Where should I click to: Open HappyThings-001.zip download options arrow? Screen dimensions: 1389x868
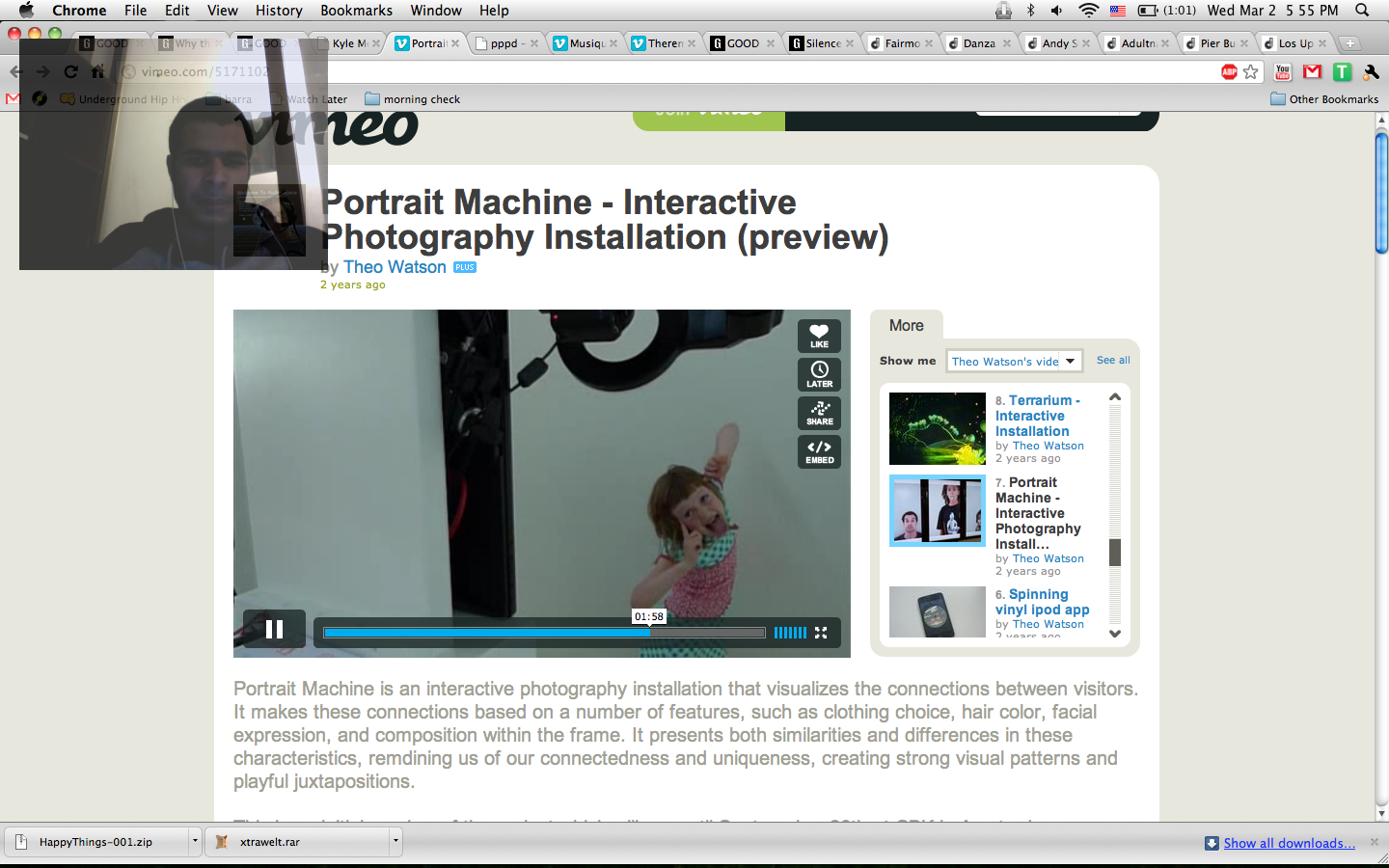(x=195, y=841)
